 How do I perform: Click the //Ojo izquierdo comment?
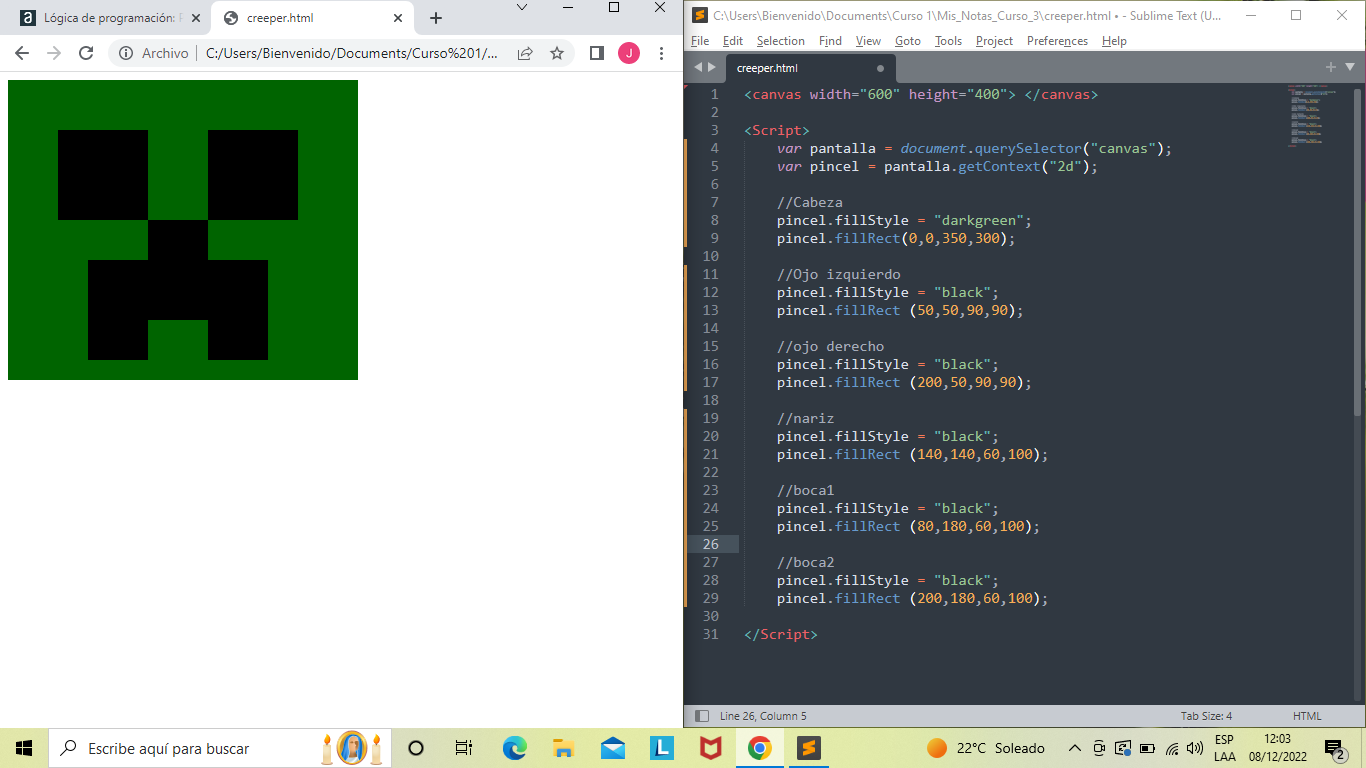click(x=839, y=274)
